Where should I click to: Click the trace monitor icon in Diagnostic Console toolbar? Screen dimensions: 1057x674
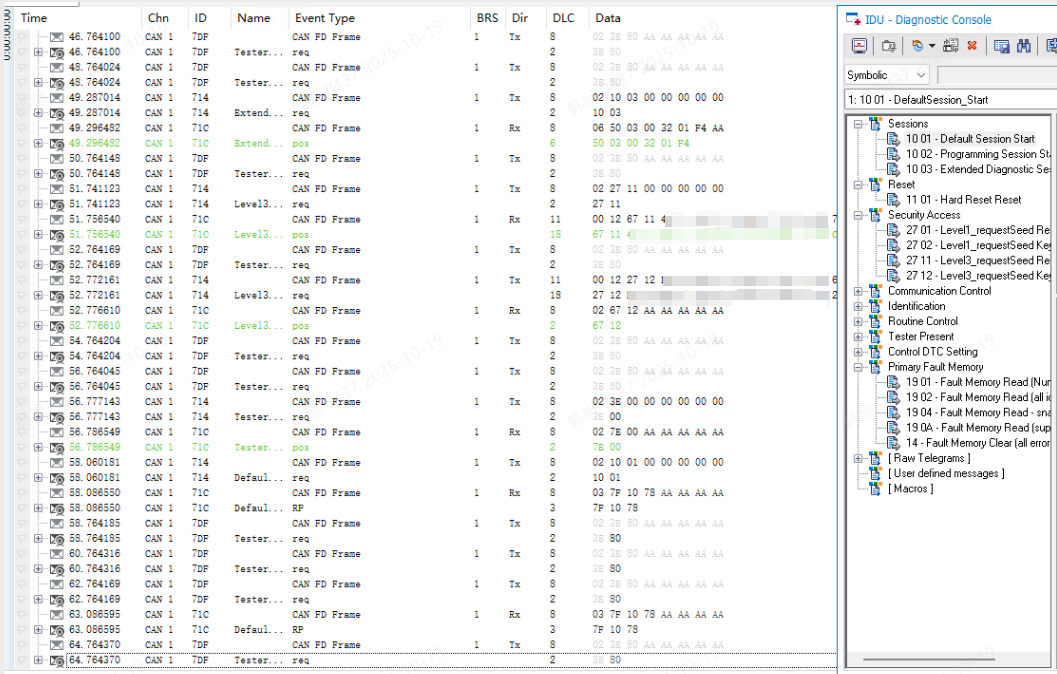coord(859,46)
